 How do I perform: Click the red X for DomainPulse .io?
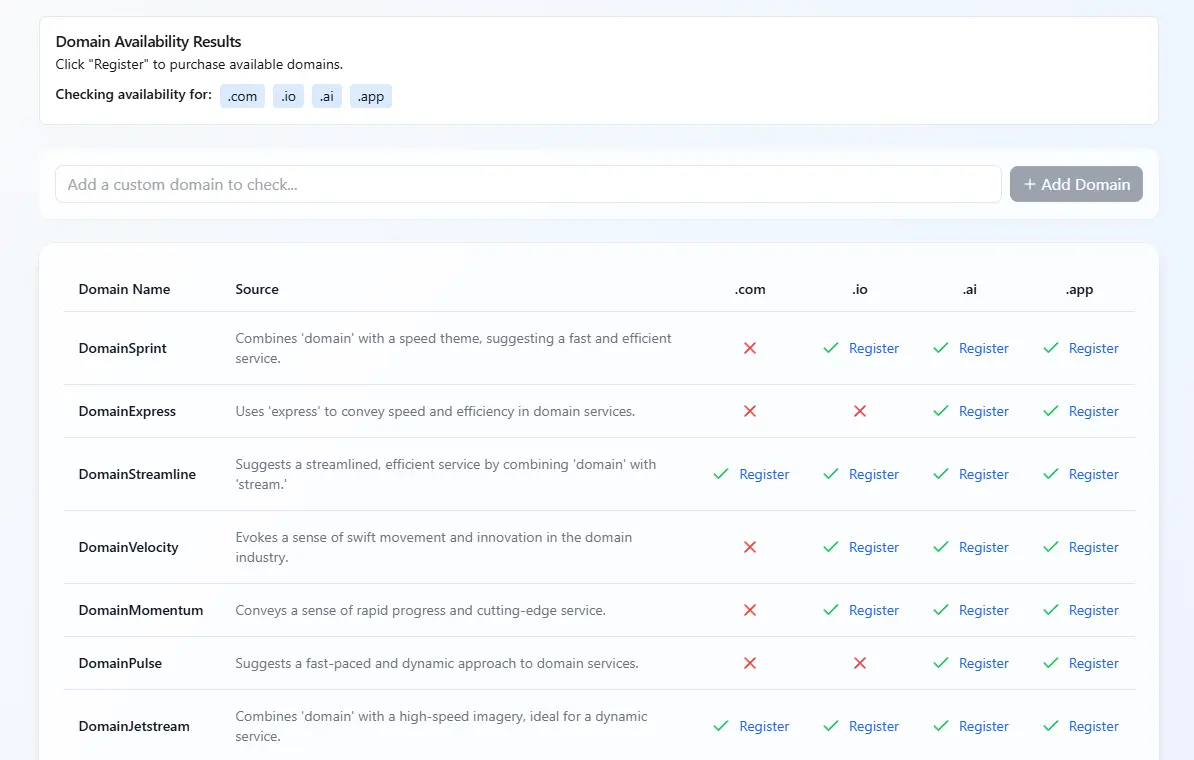click(x=859, y=663)
